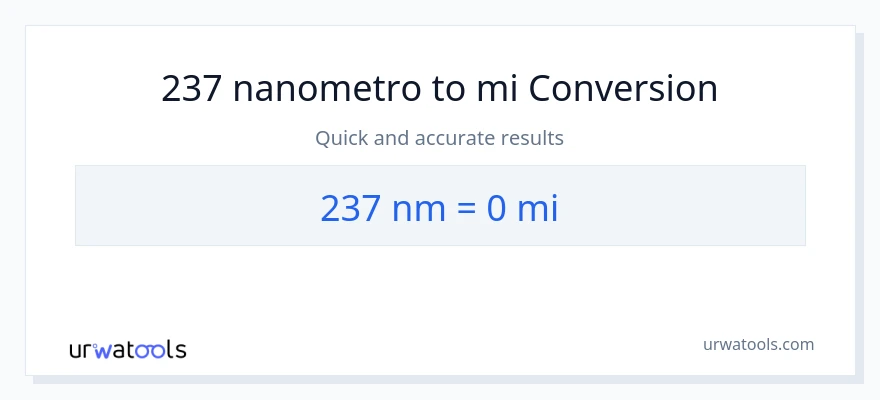
Task: Select the 'Quick and accurate results' subtitle
Action: pos(440,138)
